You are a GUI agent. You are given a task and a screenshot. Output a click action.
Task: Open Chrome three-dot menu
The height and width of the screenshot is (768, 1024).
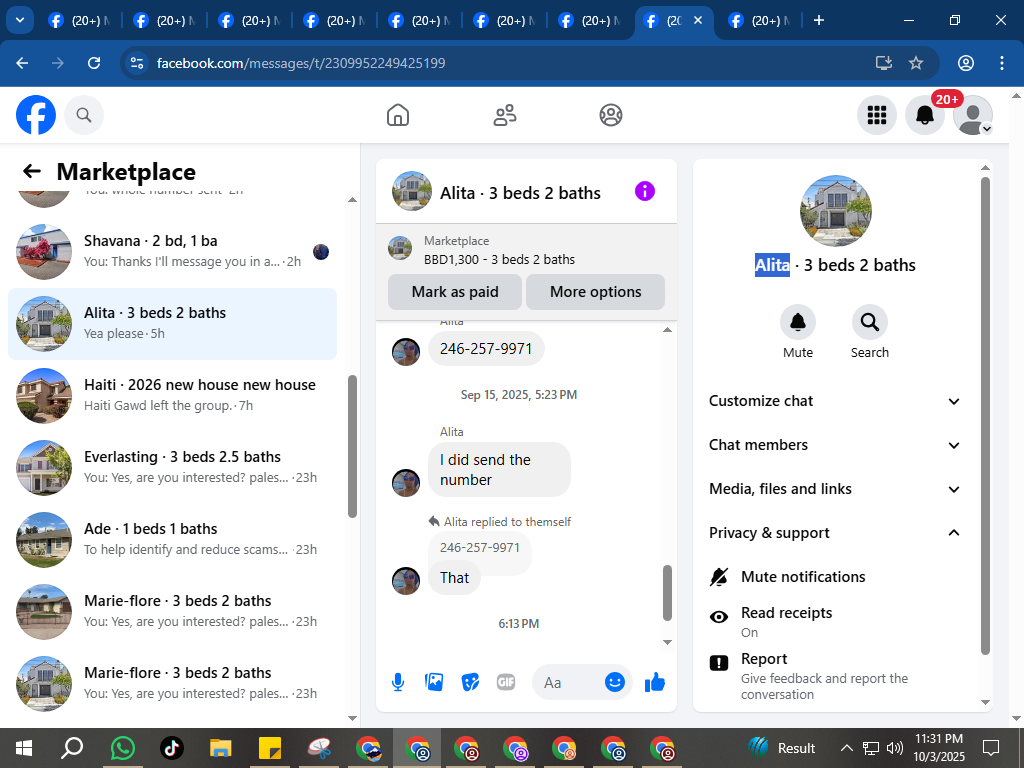tap(1002, 63)
